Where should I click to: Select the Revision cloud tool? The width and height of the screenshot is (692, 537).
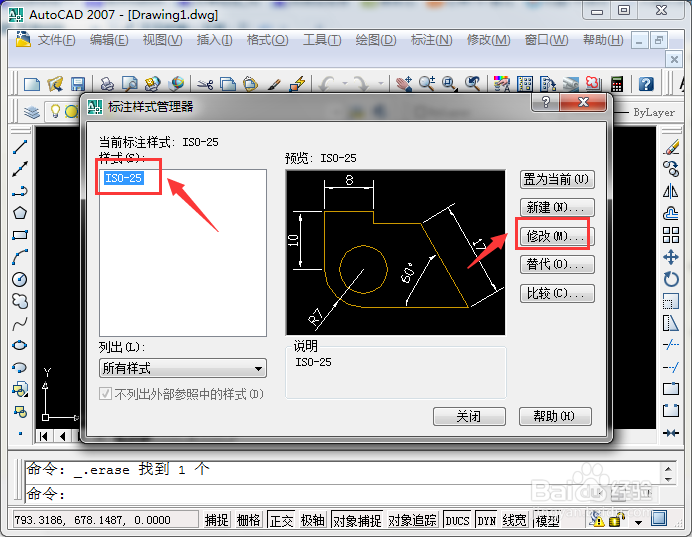pos(20,301)
